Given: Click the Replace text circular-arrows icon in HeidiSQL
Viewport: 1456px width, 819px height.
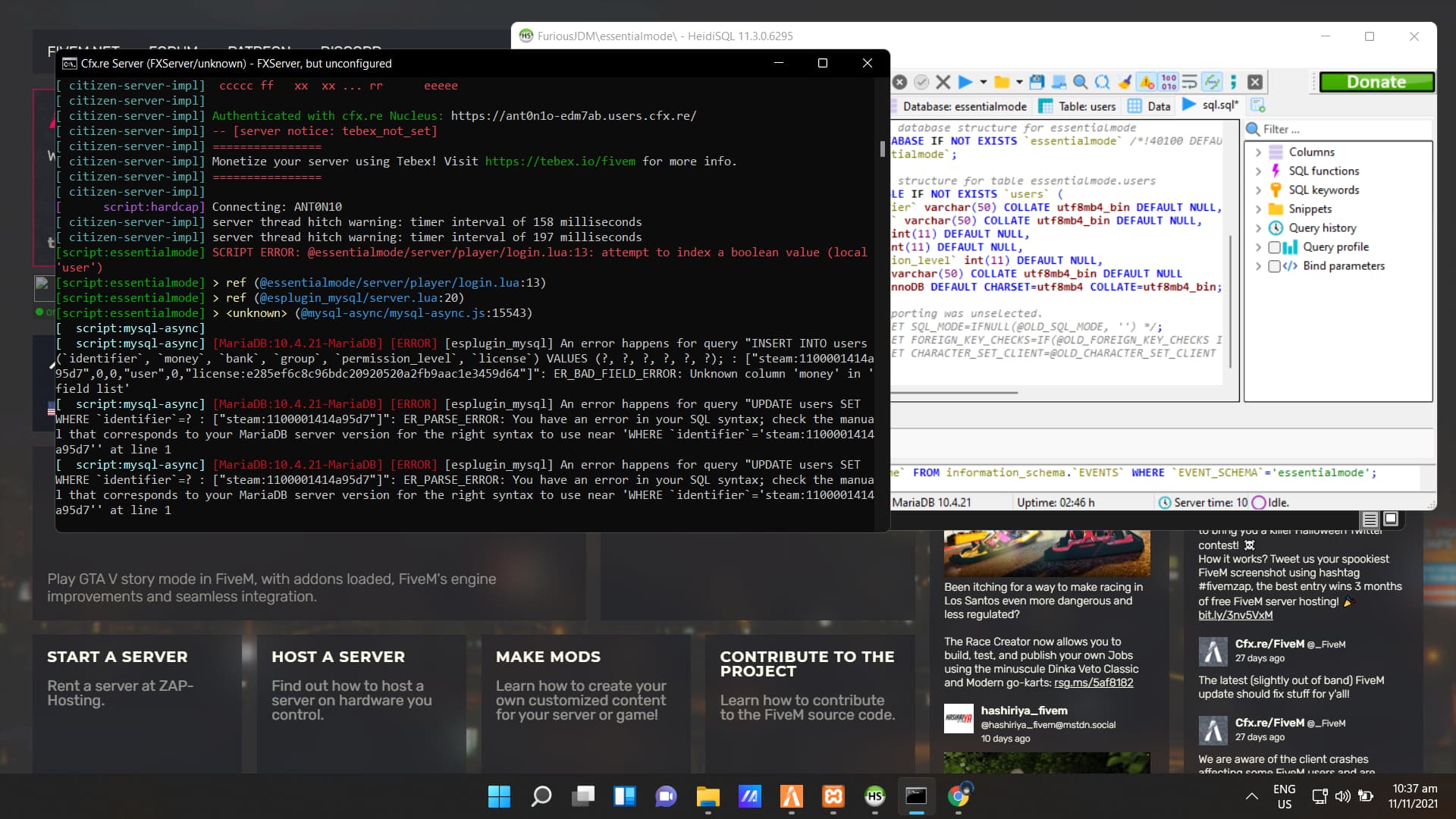Looking at the screenshot, I should (x=1103, y=82).
